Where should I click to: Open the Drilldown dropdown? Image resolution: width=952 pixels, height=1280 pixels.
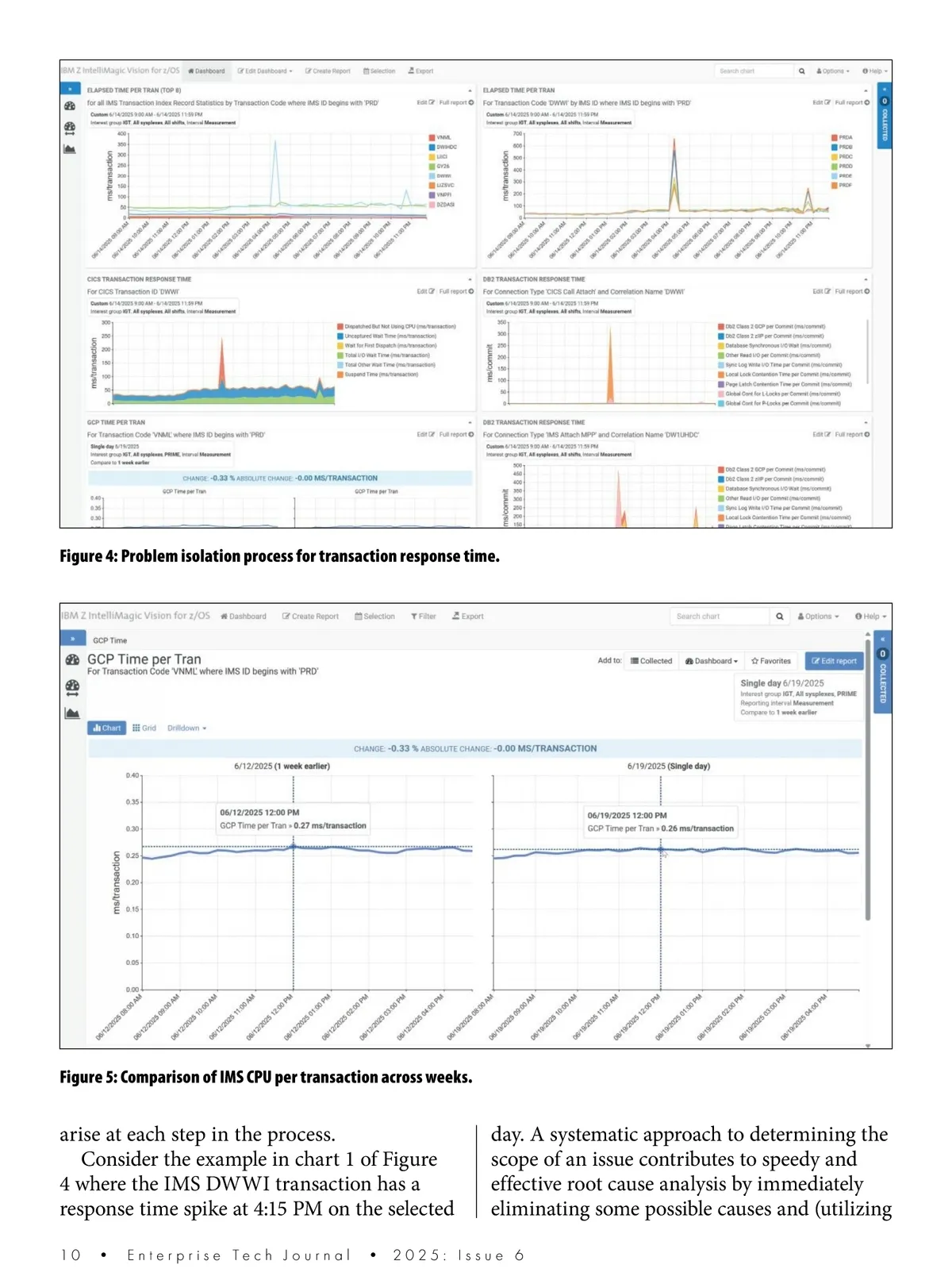[186, 728]
